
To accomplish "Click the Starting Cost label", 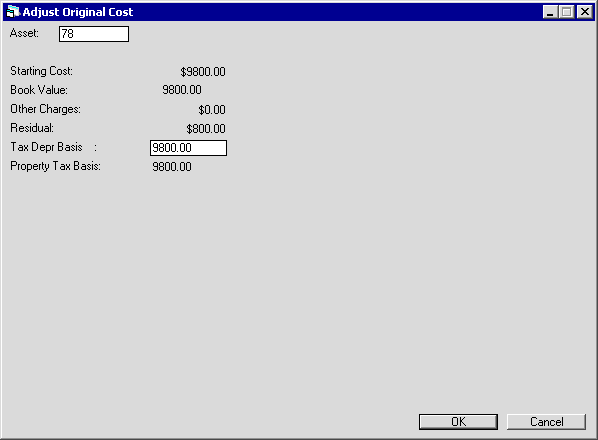I will 41,71.
